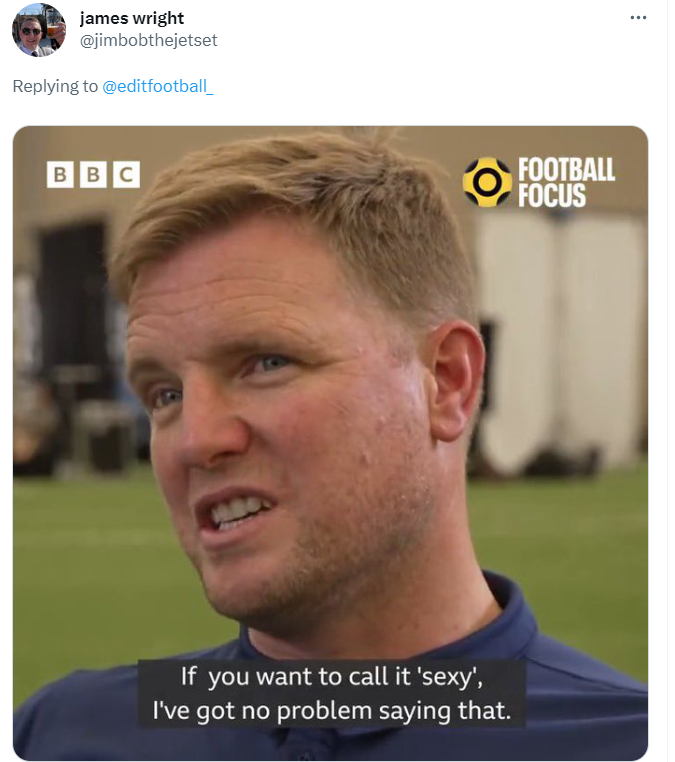Click the 'Replying to' text
675x762 pixels.
click(55, 86)
